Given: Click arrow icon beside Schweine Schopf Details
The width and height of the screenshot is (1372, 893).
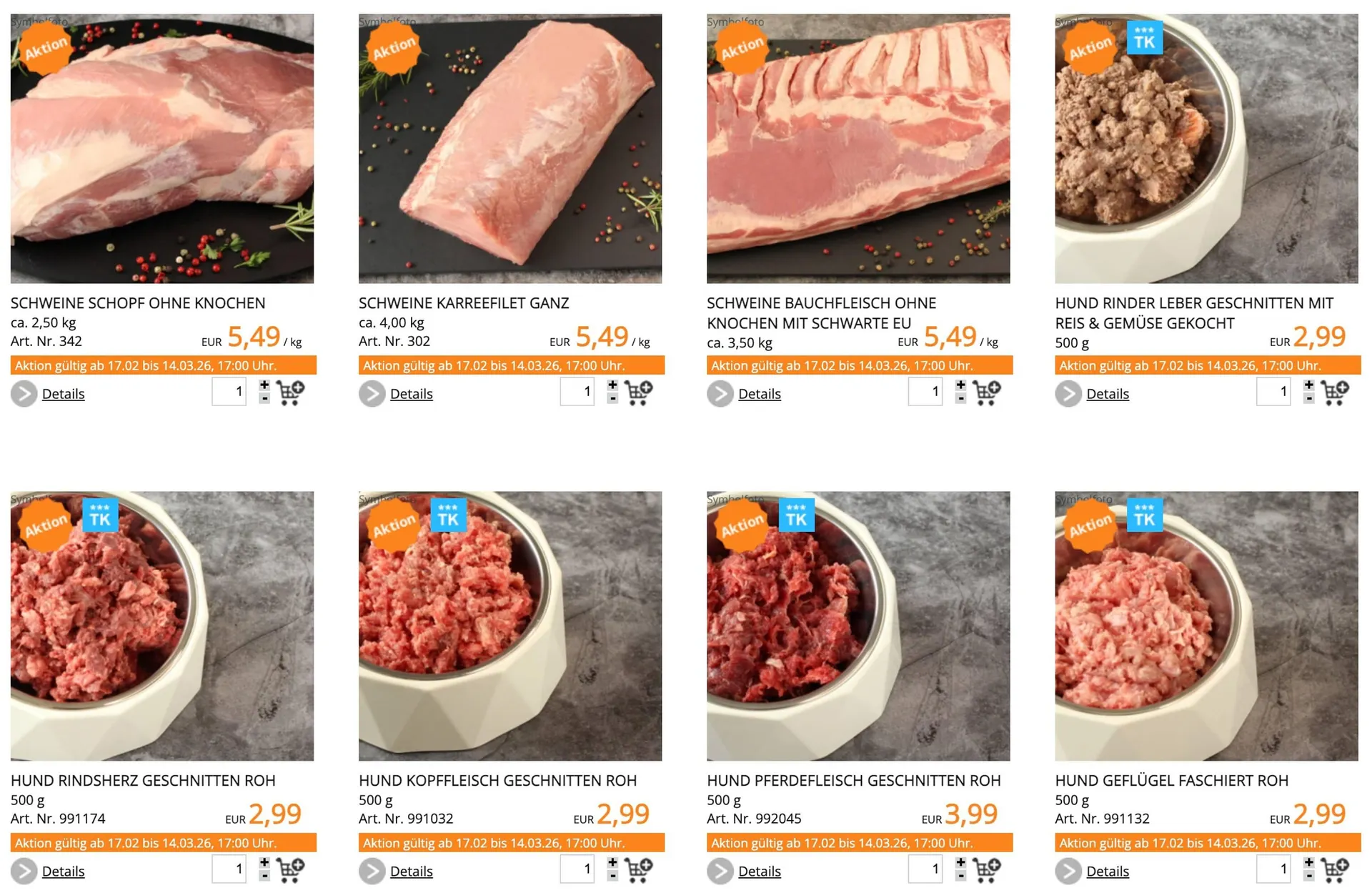Looking at the screenshot, I should point(24,394).
